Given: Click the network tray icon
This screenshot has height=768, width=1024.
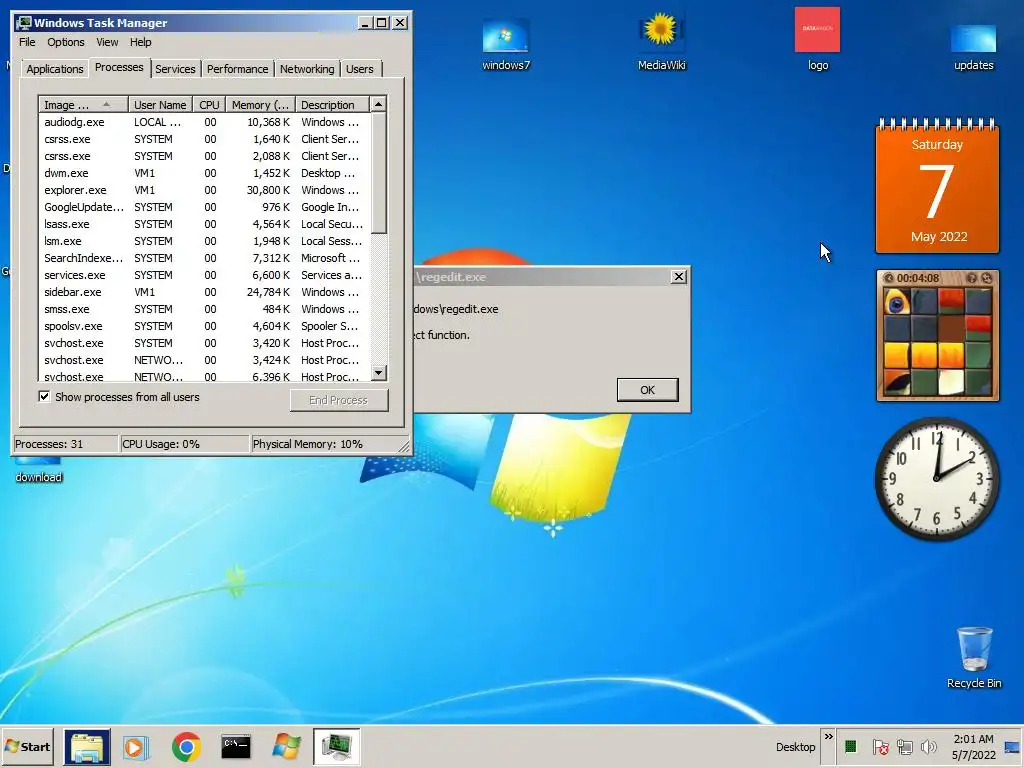Looking at the screenshot, I should coord(904,746).
